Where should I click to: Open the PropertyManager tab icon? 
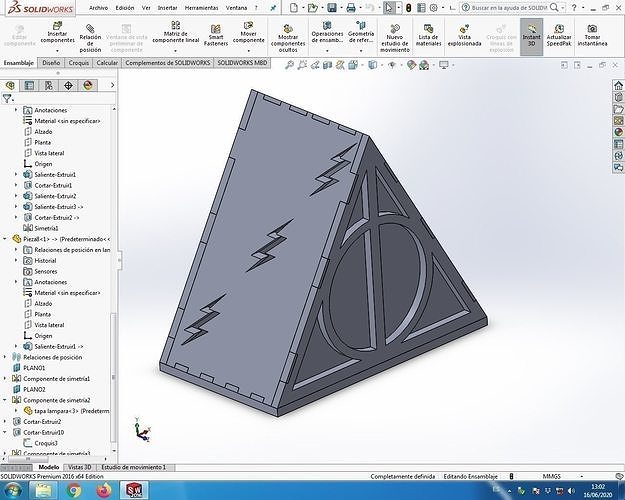(29, 85)
